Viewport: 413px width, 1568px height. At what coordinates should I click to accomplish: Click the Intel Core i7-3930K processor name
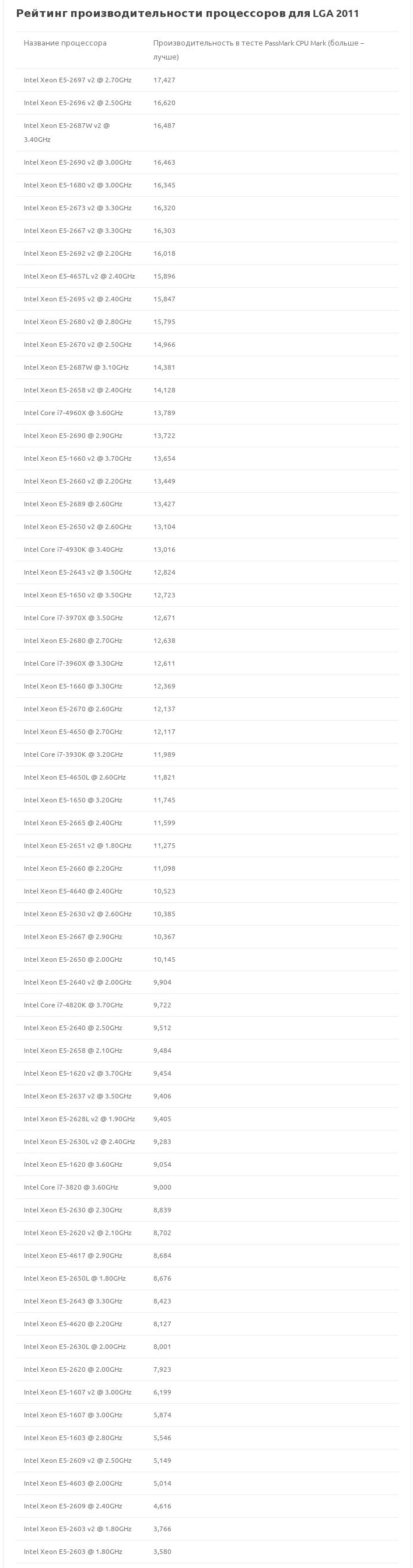pos(73,755)
